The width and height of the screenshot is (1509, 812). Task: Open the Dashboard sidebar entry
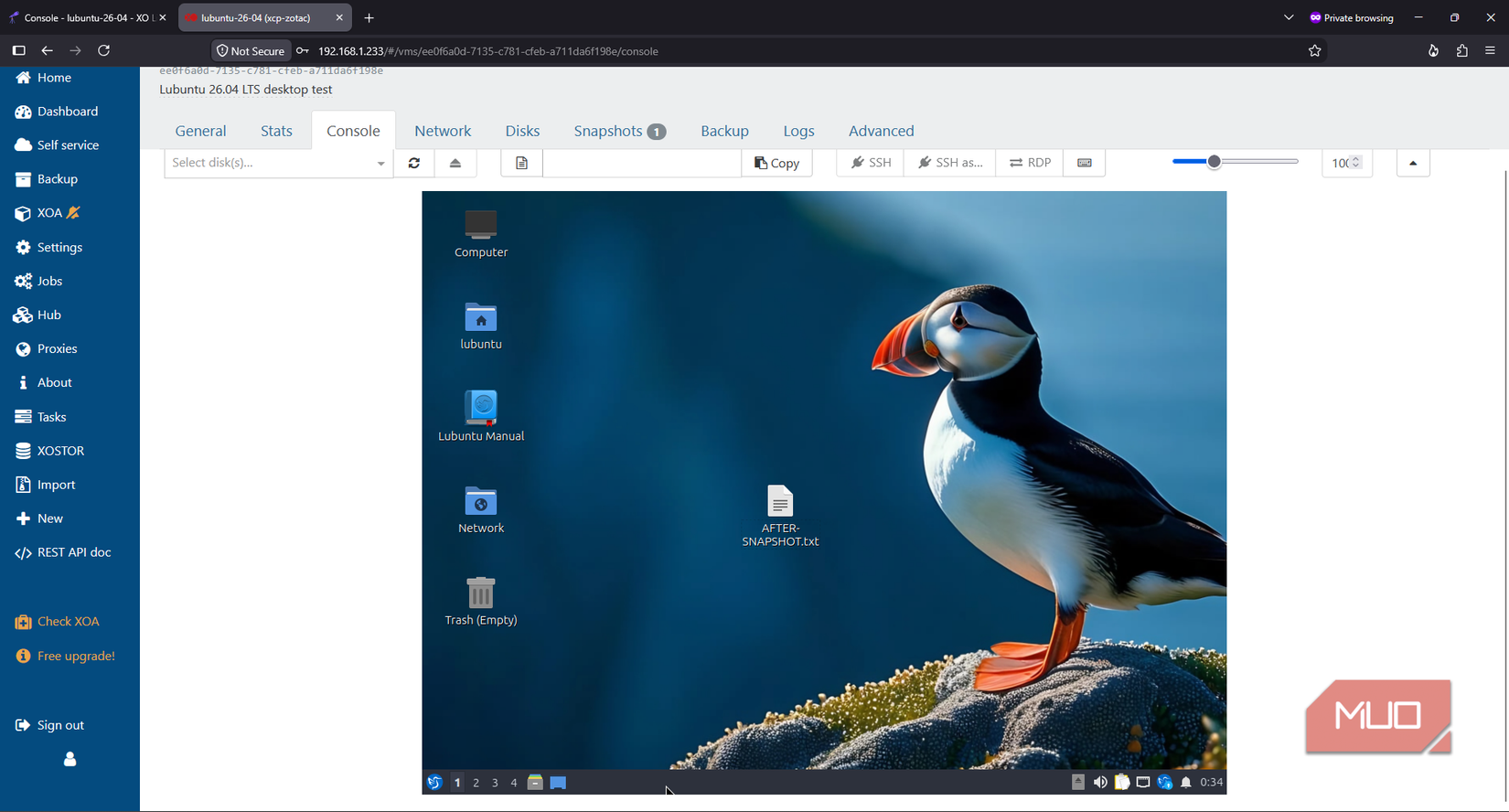point(57,112)
